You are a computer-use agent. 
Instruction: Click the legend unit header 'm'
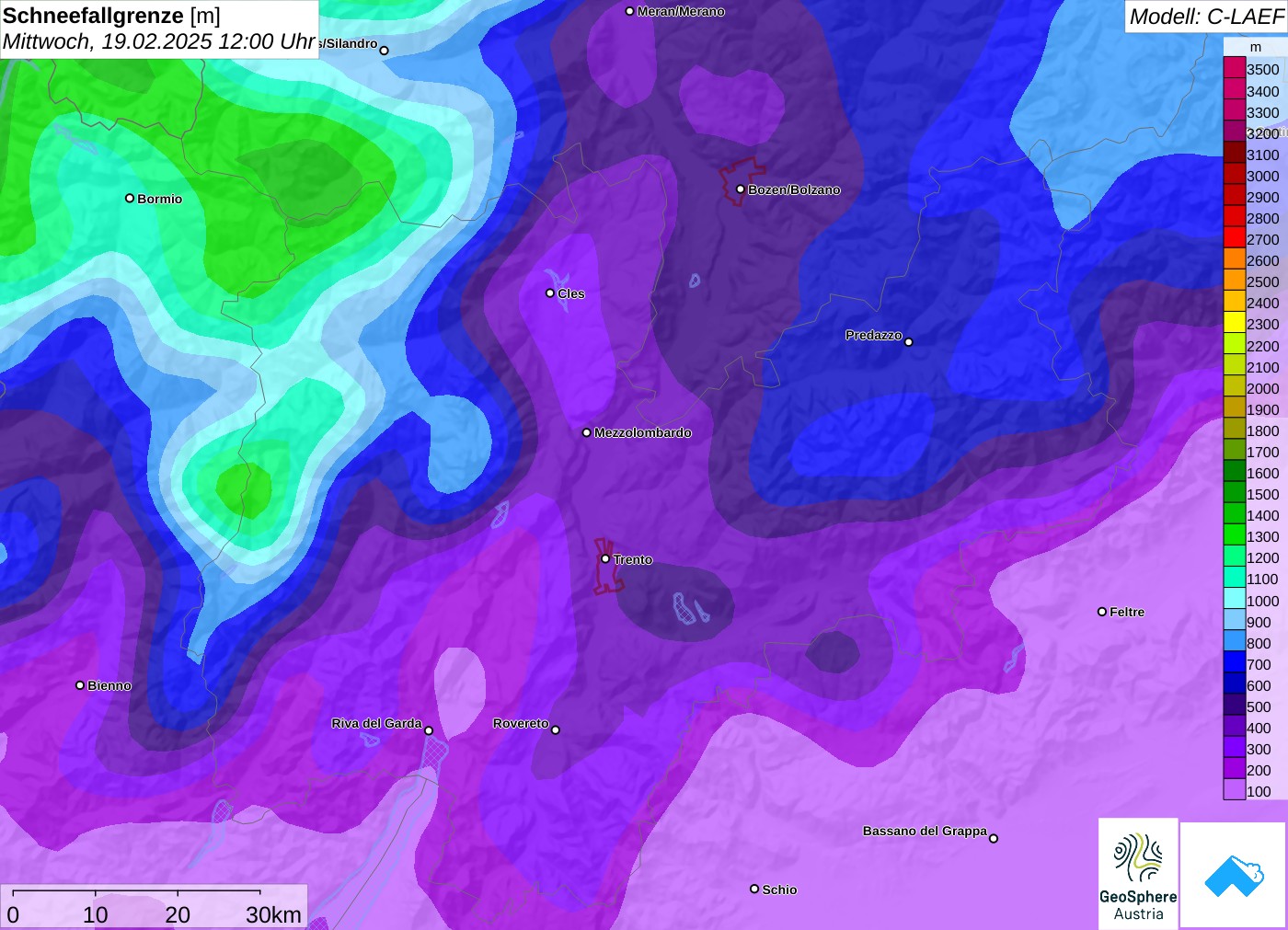(1255, 47)
